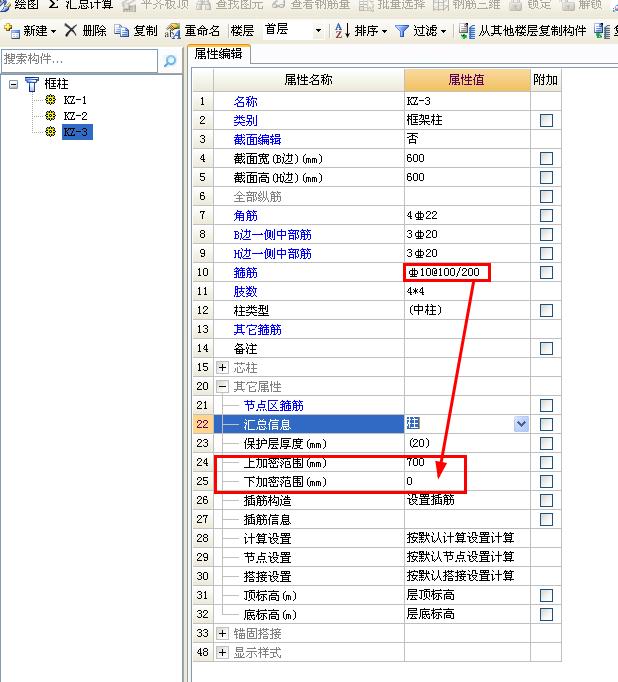Click the 截面高 (H边) value 600
The image size is (618, 682).
(415, 177)
